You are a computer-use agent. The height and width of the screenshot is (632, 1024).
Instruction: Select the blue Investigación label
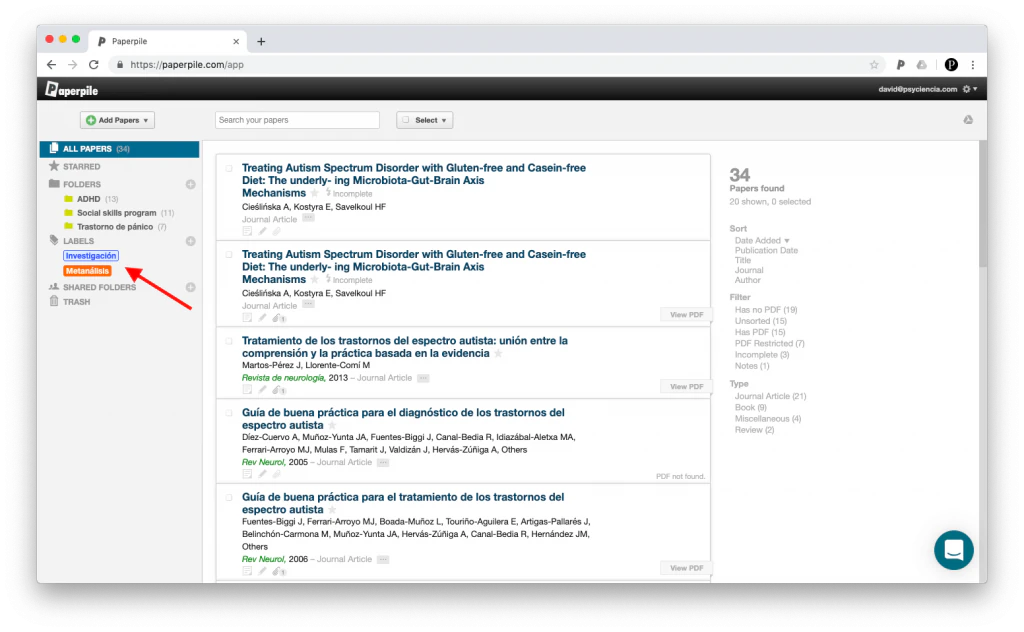(x=91, y=256)
